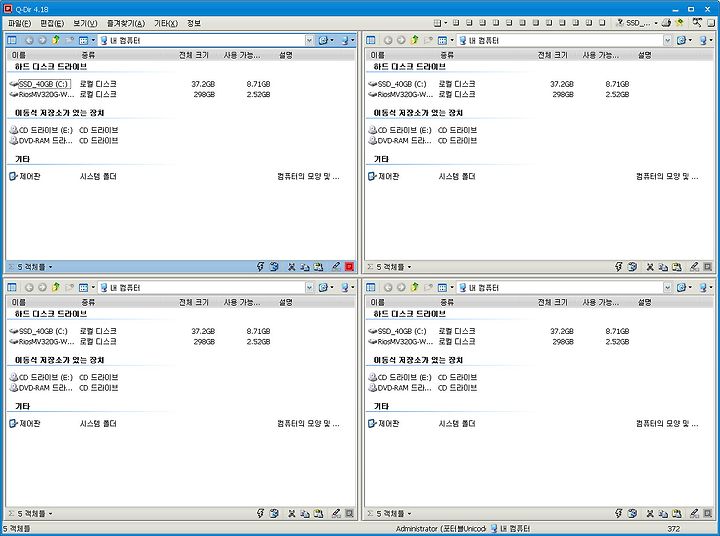Image resolution: width=720 pixels, height=536 pixels.
Task: Open the 파일(F) menu
Action: point(19,23)
